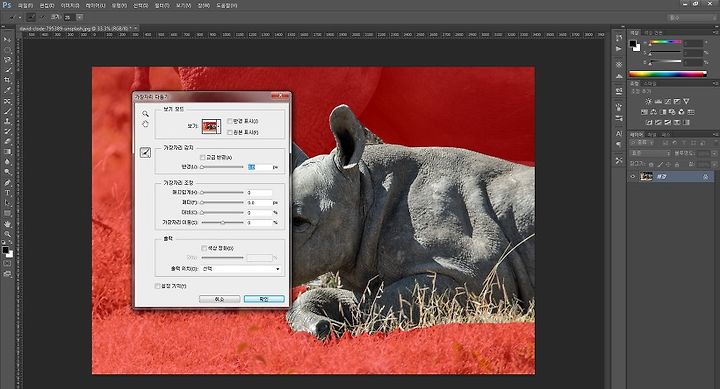
Task: Enable Smart Radius checkbox
Action: pyautogui.click(x=202, y=157)
